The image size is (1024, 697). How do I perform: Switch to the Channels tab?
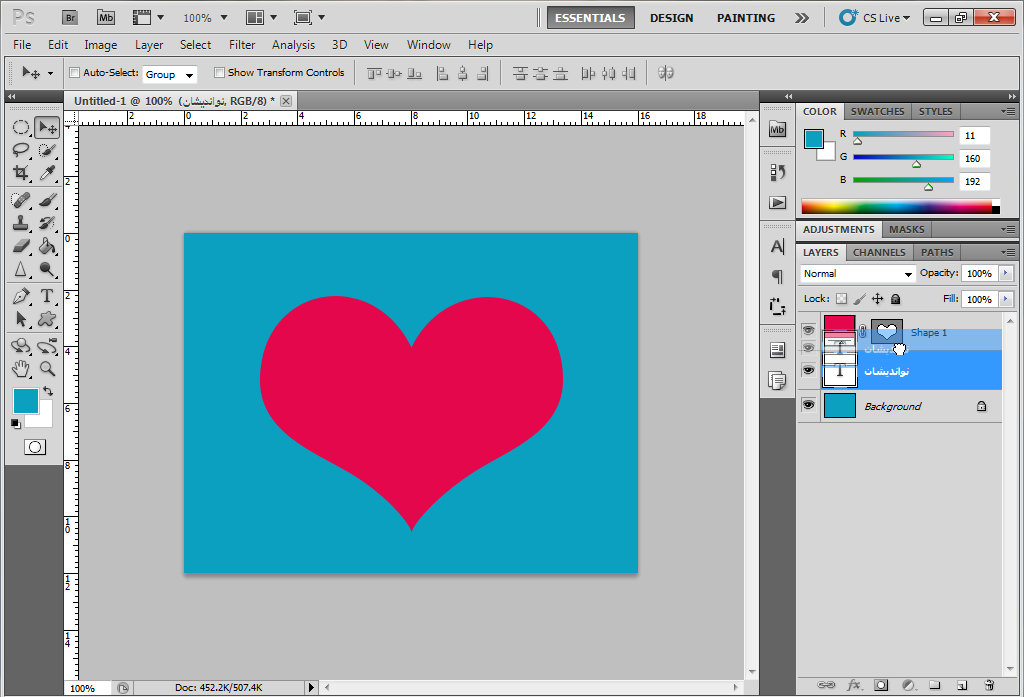(879, 253)
